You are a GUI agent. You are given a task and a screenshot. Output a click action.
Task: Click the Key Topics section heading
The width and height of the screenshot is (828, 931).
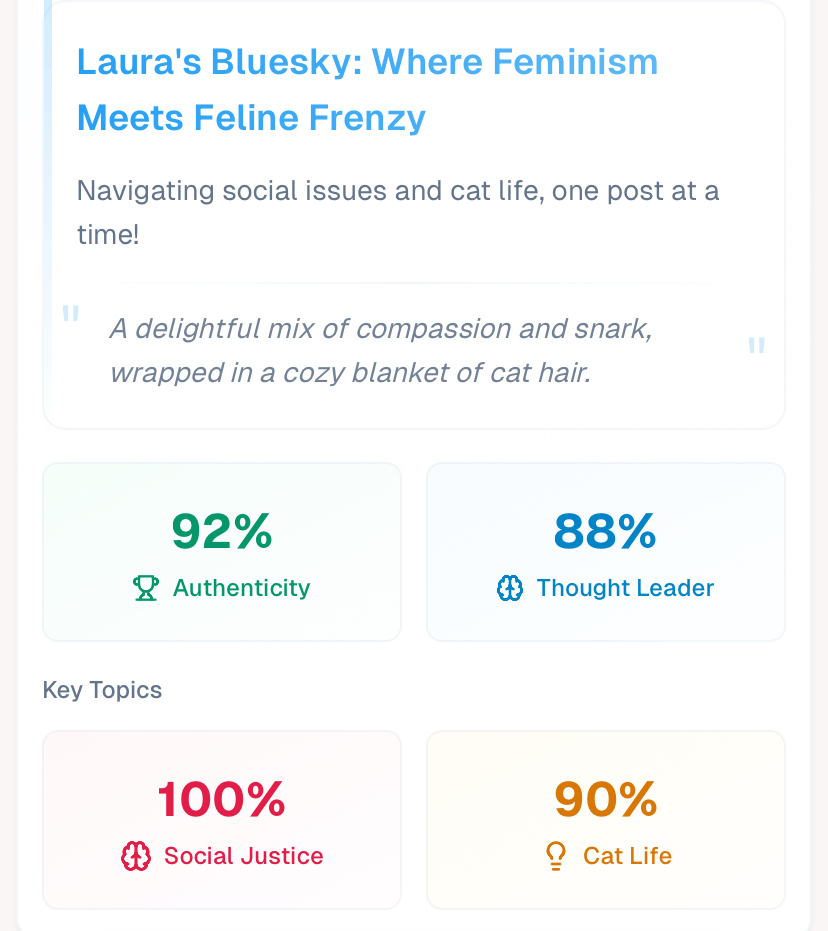102,690
